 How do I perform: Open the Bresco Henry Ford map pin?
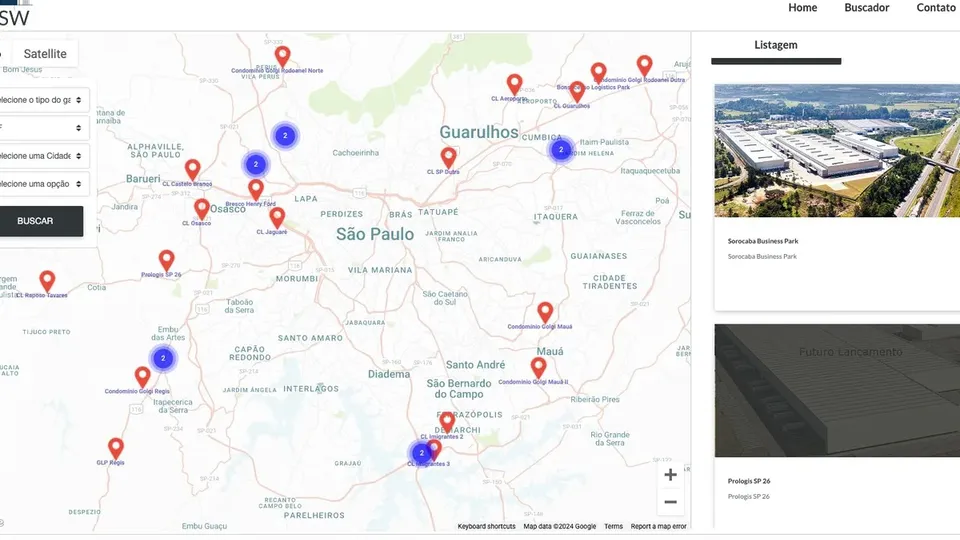point(256,190)
